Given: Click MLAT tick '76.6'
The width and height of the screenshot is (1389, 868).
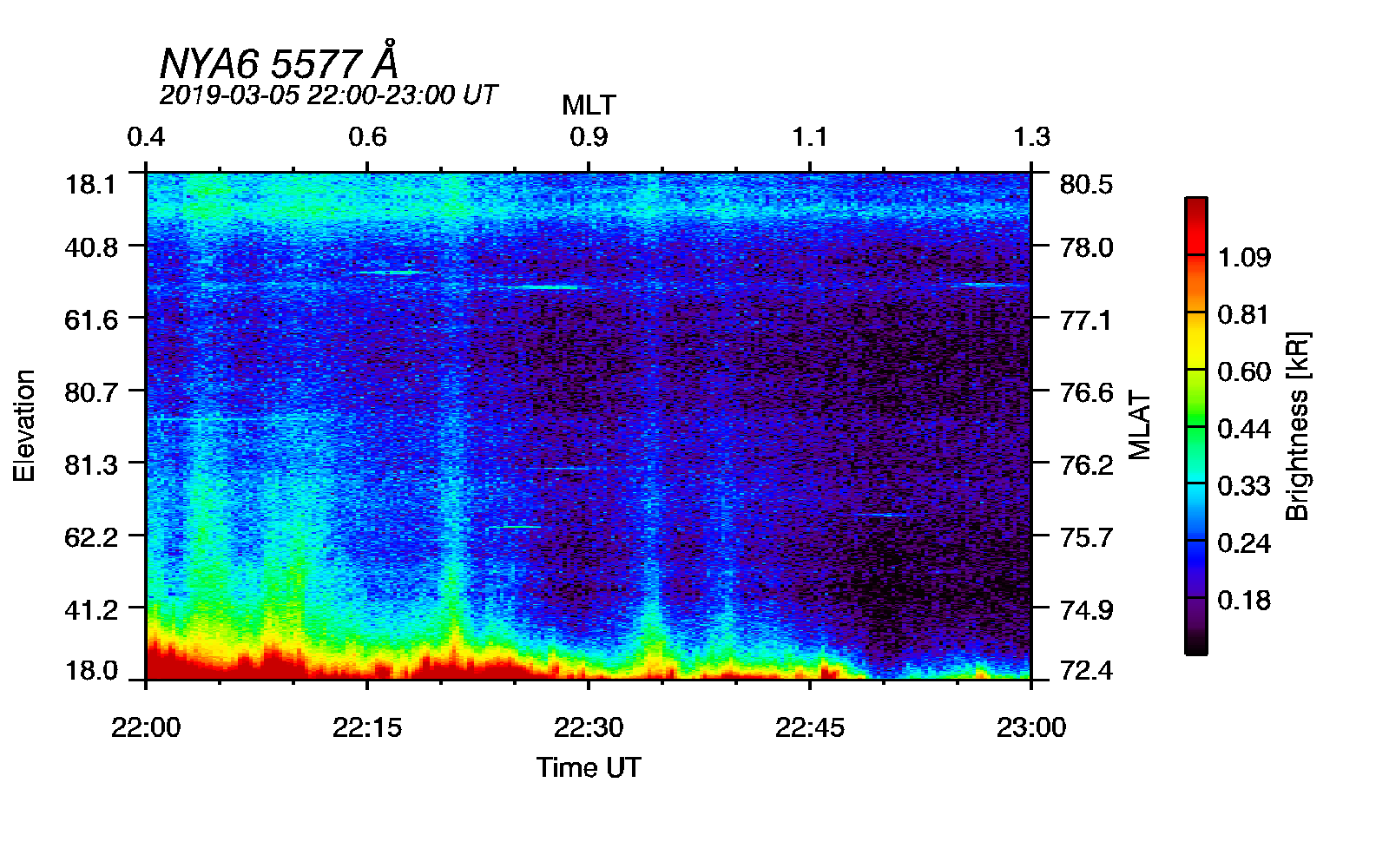Looking at the screenshot, I should click(1086, 392).
